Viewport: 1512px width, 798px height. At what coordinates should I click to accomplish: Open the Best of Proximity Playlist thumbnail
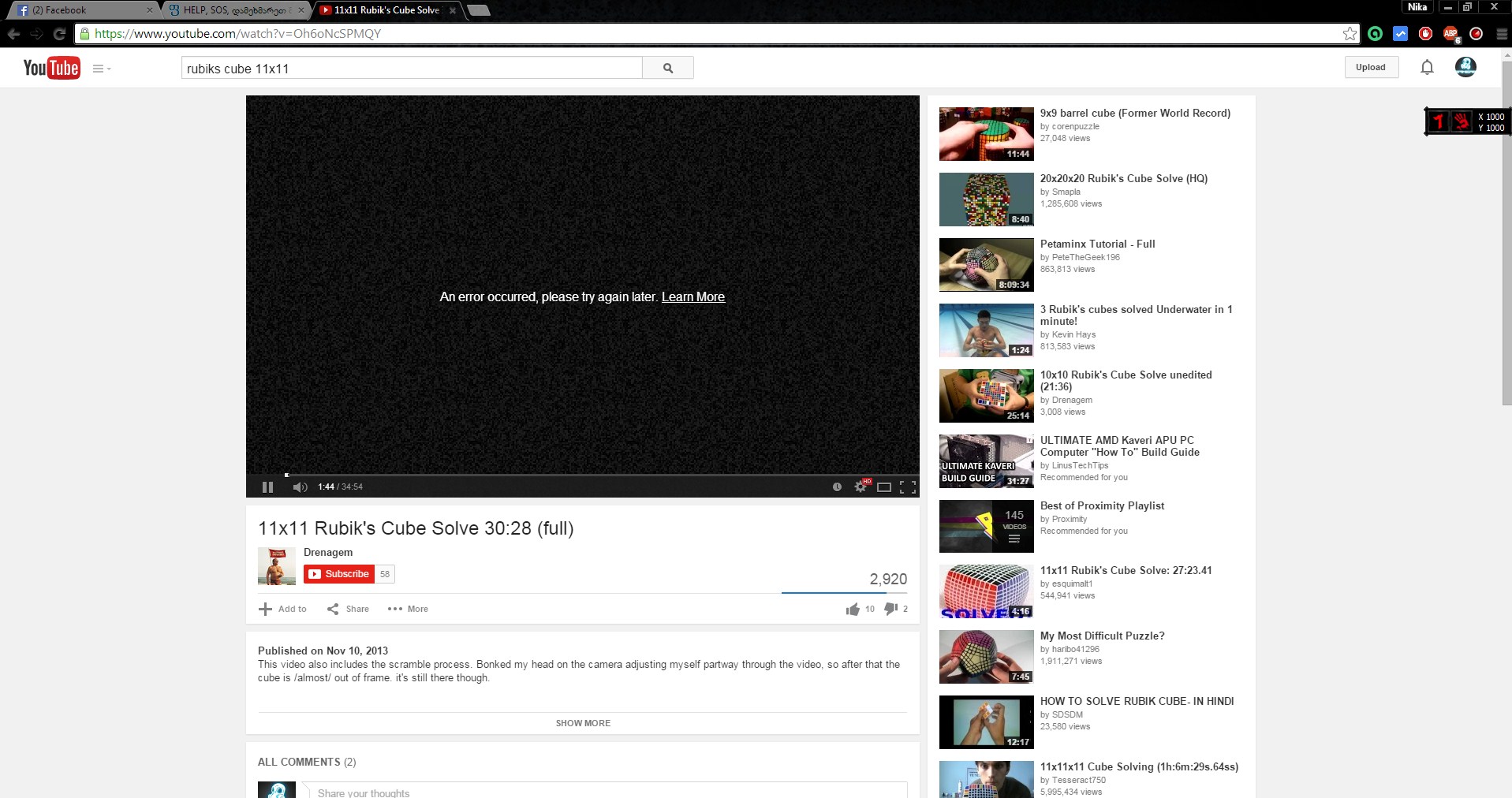click(x=986, y=527)
